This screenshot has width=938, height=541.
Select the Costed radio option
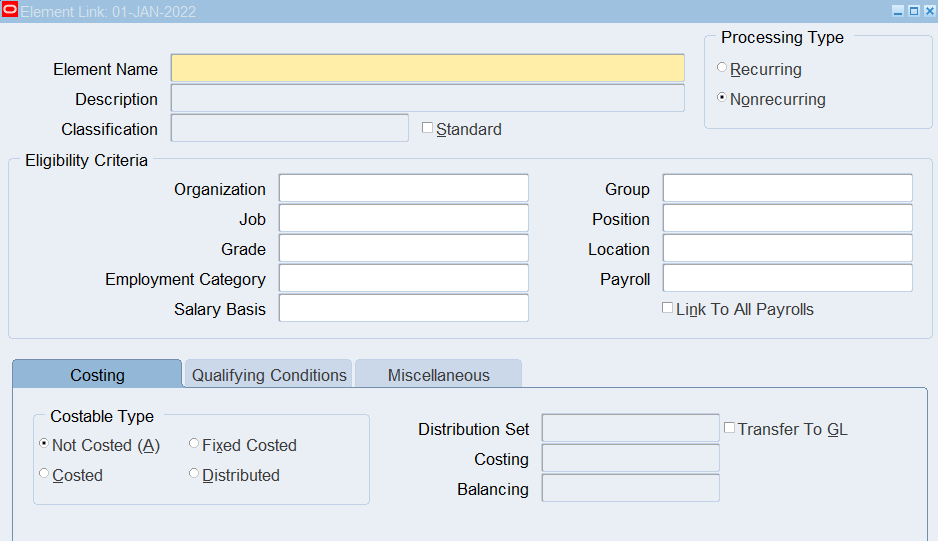tap(44, 474)
